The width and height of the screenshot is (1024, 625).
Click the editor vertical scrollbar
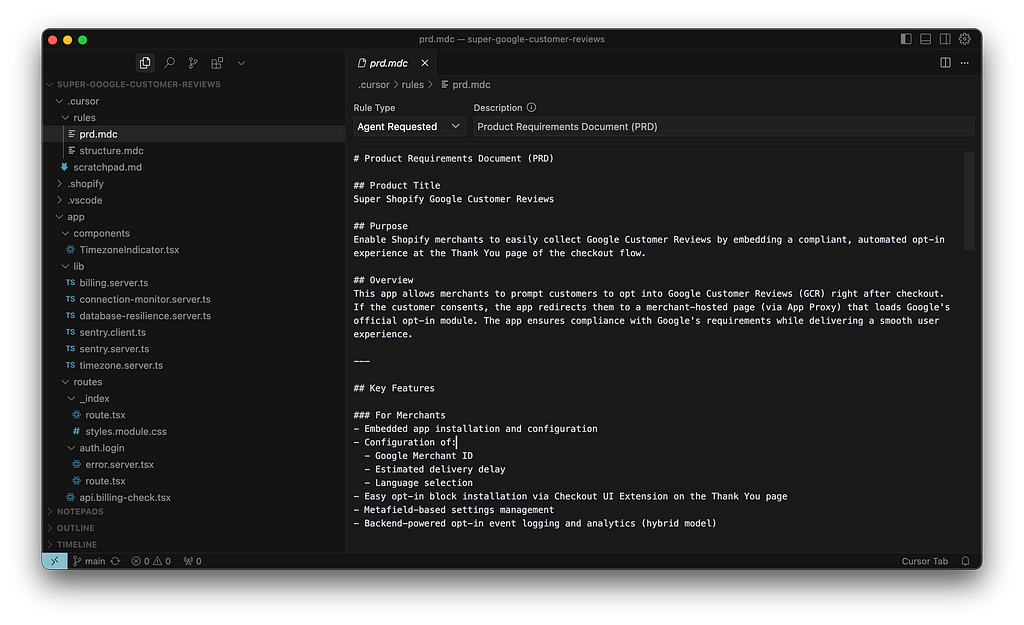click(x=968, y=200)
